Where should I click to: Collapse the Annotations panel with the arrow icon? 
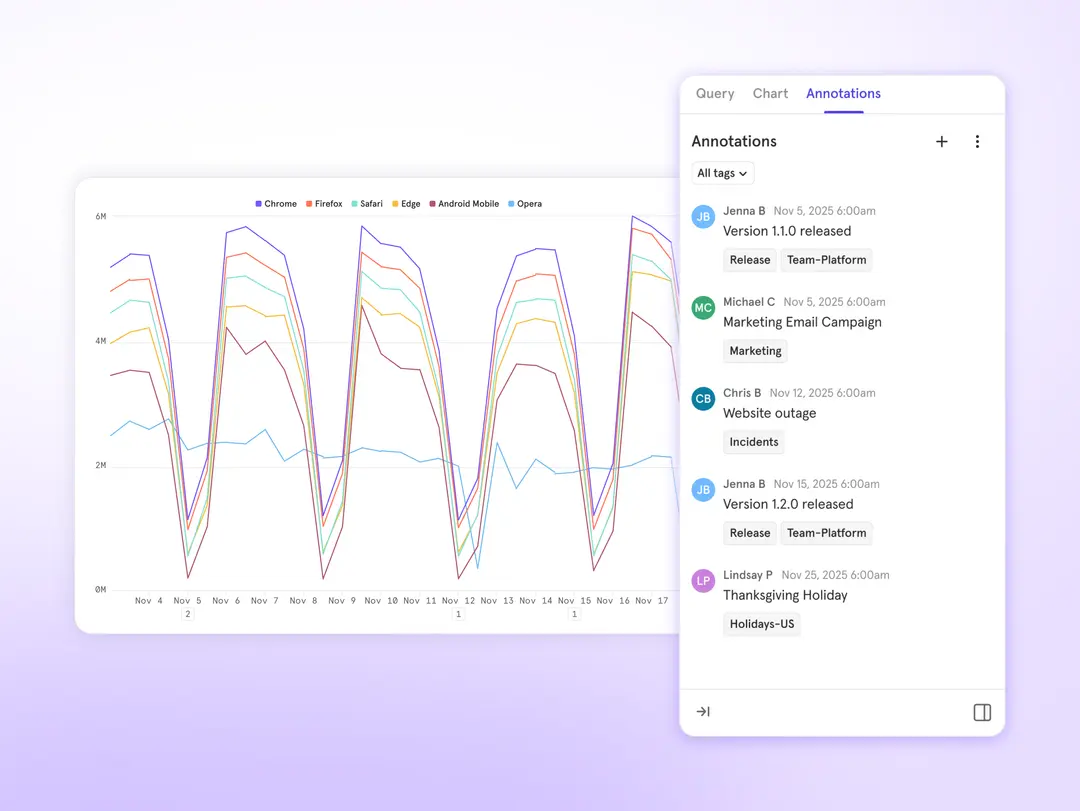pyautogui.click(x=702, y=711)
